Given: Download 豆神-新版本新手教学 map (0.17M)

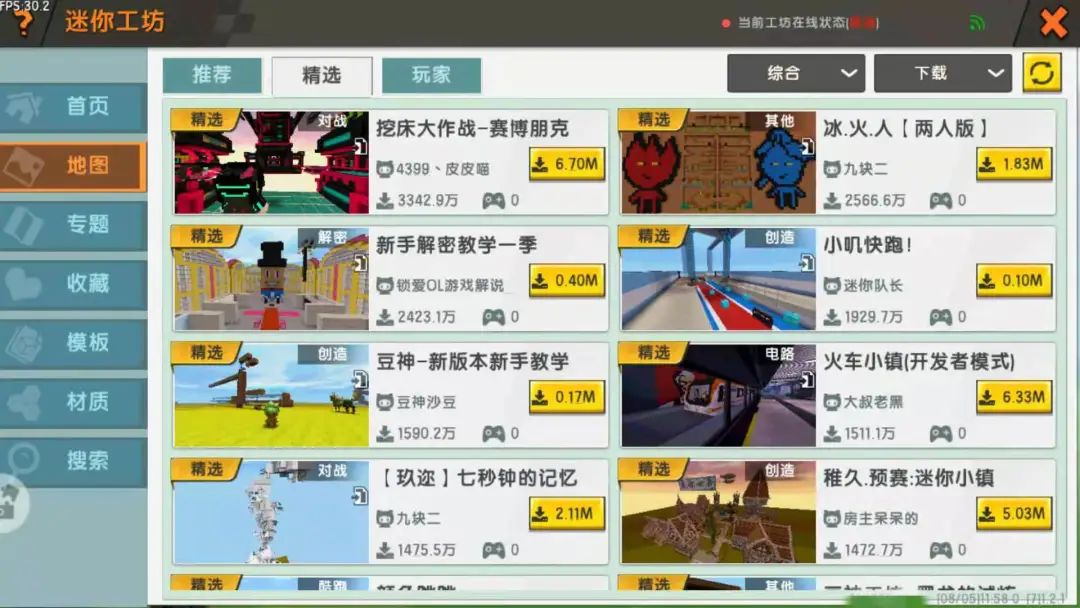Looking at the screenshot, I should click(567, 397).
